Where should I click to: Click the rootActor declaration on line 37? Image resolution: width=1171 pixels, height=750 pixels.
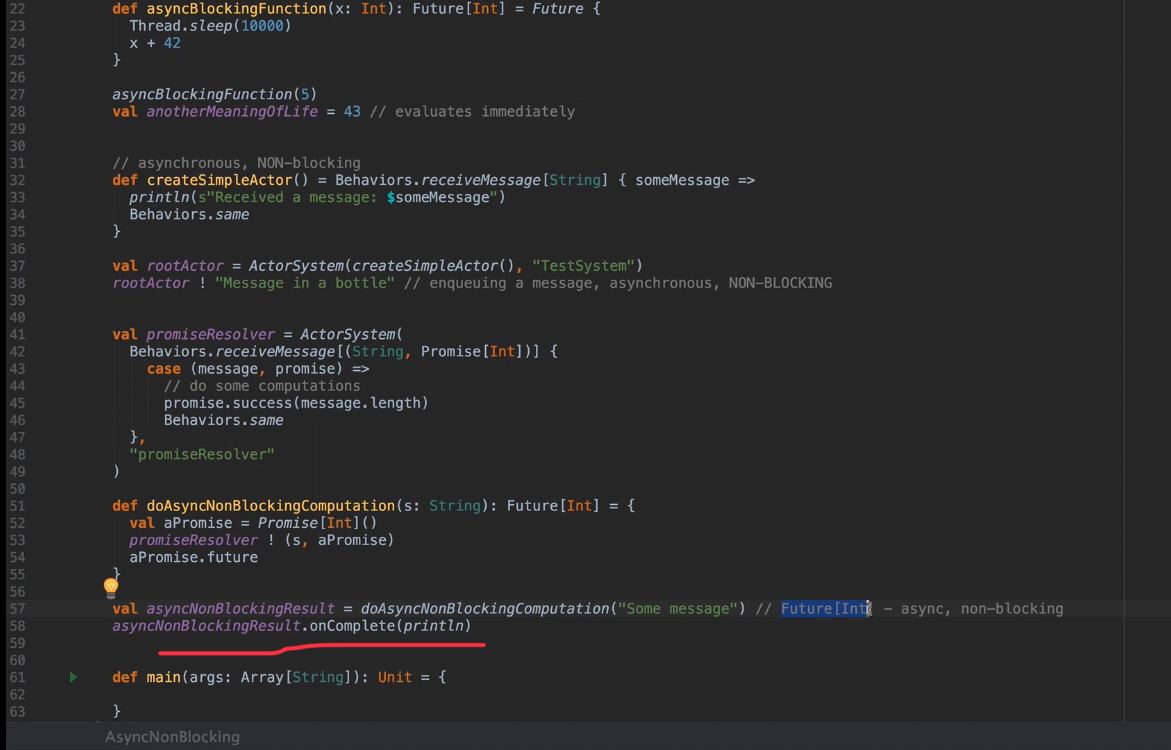(184, 266)
